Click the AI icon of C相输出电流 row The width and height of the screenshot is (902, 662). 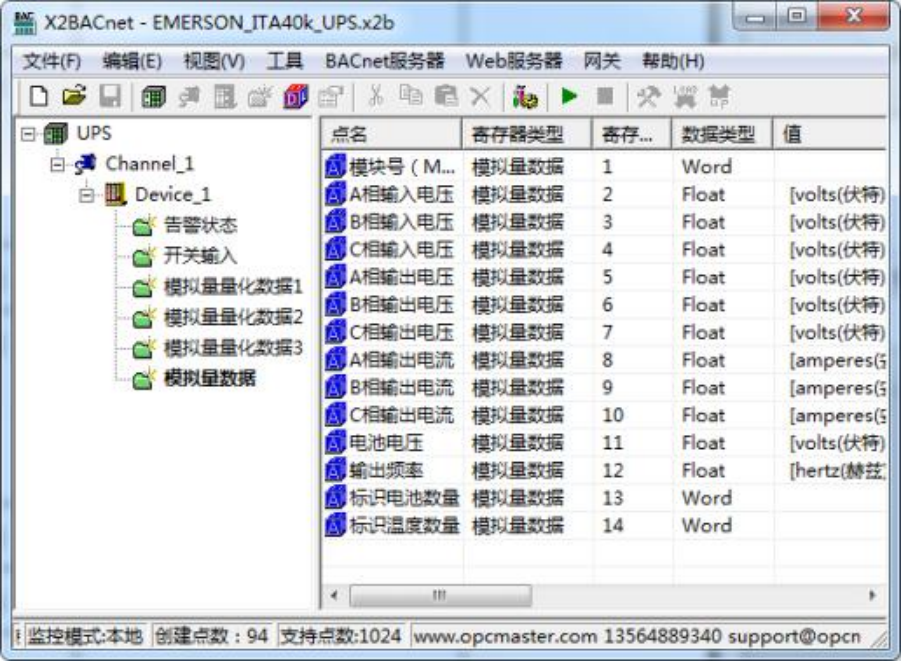pos(335,415)
